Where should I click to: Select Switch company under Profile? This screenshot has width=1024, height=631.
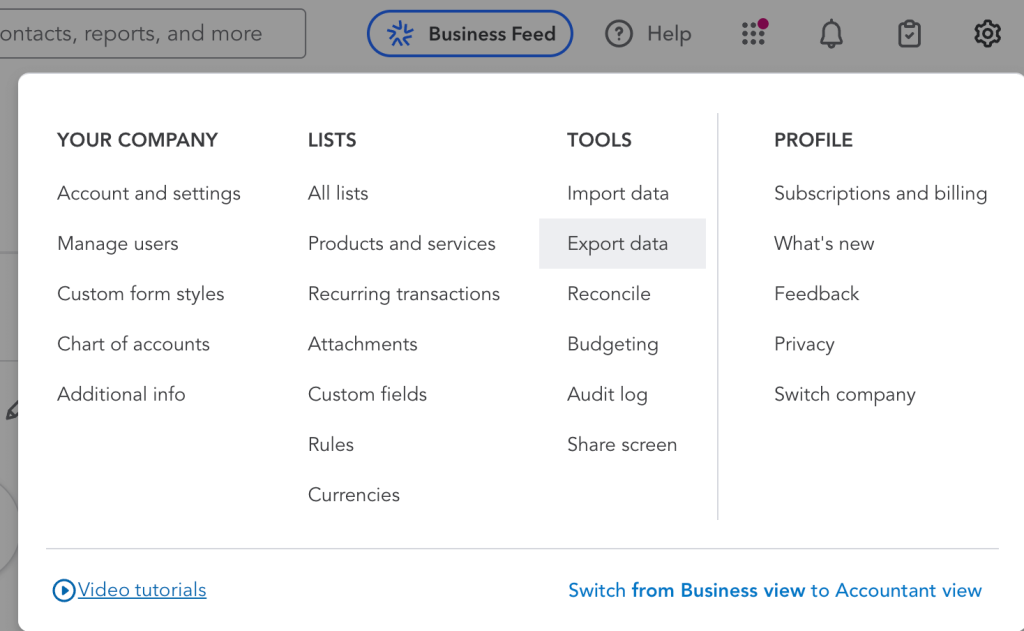tap(845, 394)
